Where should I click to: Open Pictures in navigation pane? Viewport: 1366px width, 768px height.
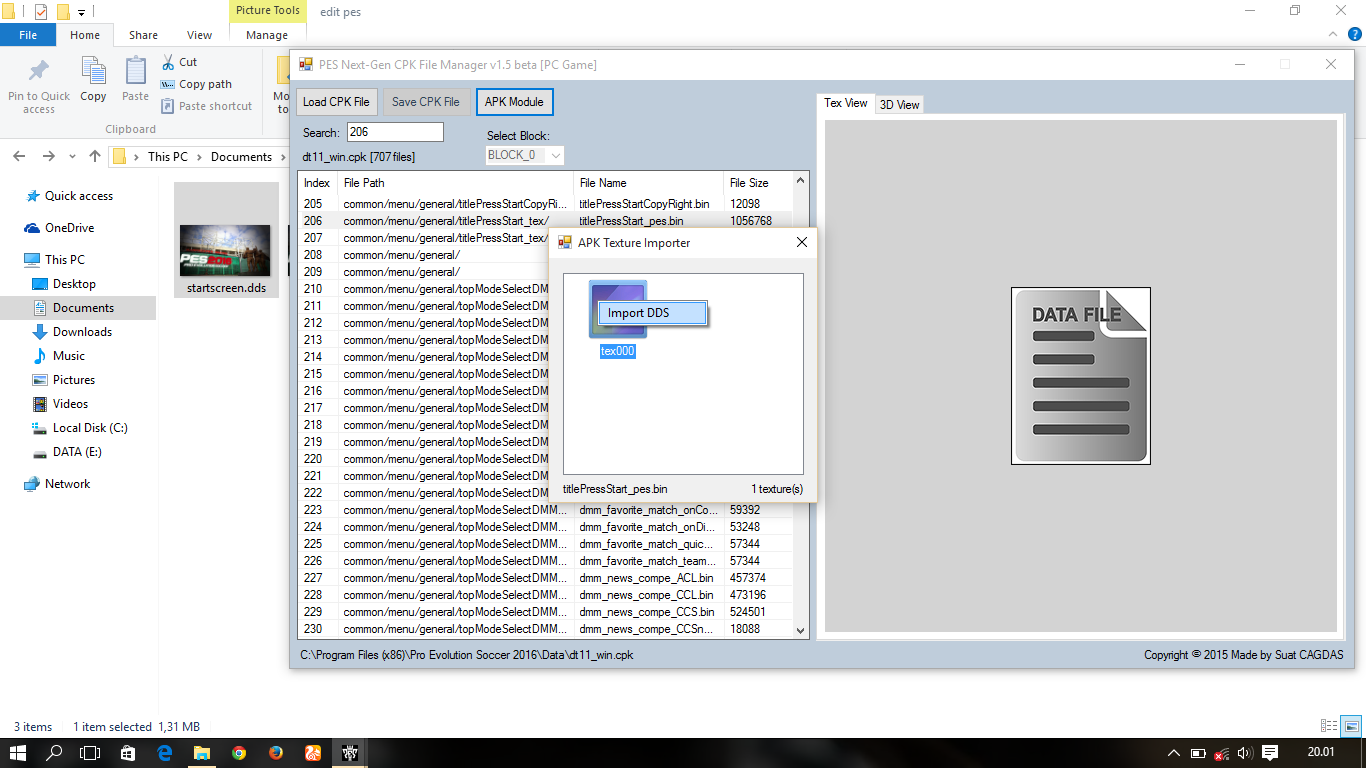[x=74, y=380]
